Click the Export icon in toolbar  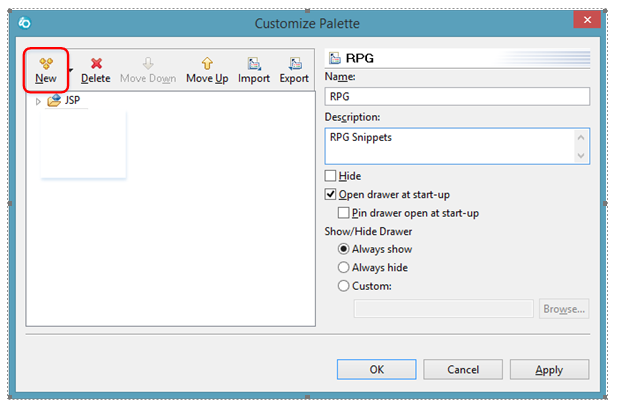[x=294, y=62]
